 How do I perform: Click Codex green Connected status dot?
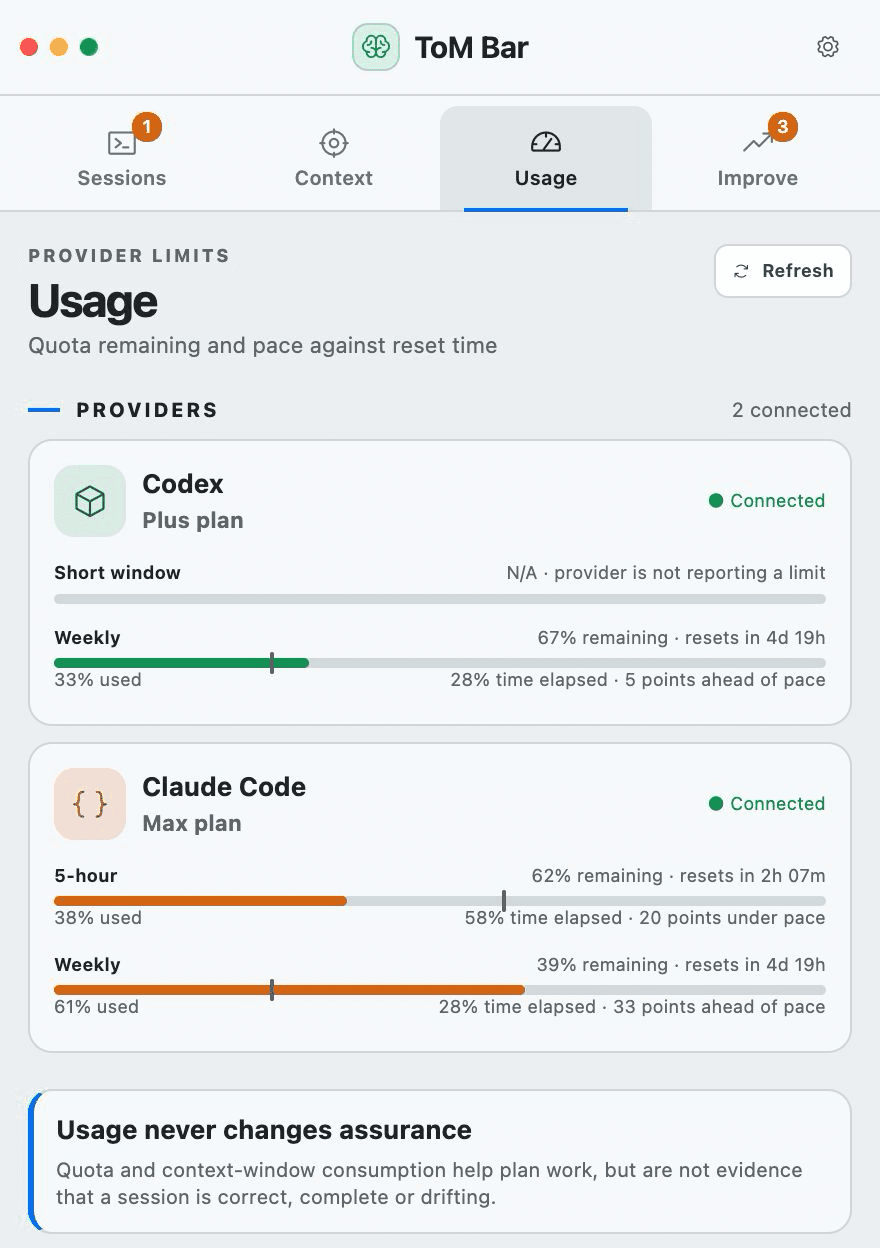pos(716,501)
